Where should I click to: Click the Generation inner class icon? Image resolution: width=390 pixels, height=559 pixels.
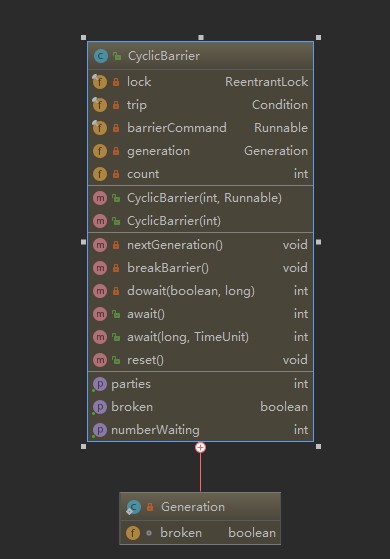(133, 507)
